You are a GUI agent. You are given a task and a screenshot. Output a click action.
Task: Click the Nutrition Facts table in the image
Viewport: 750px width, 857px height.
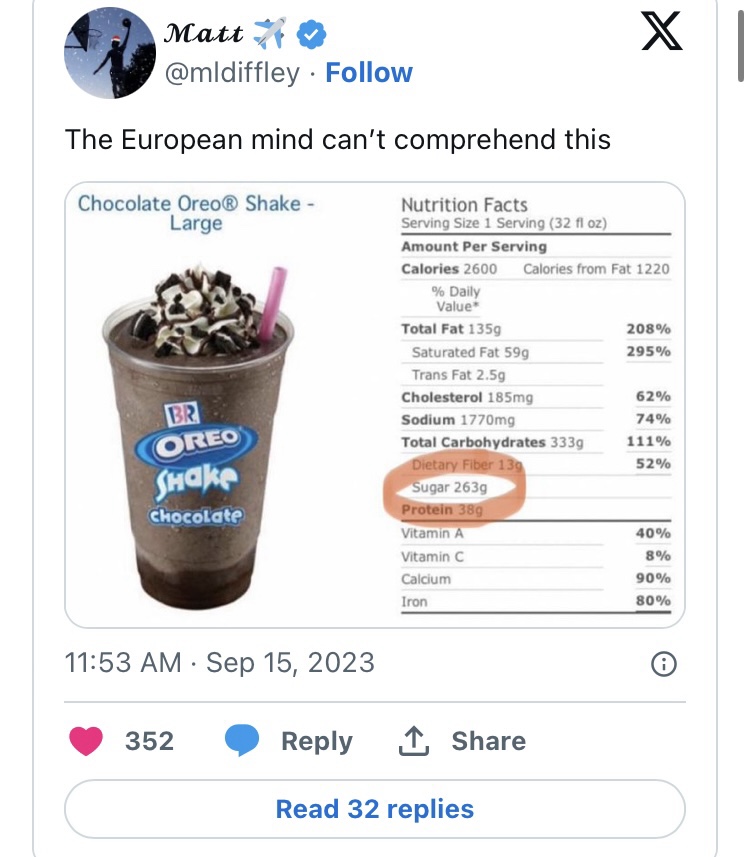pyautogui.click(x=535, y=400)
